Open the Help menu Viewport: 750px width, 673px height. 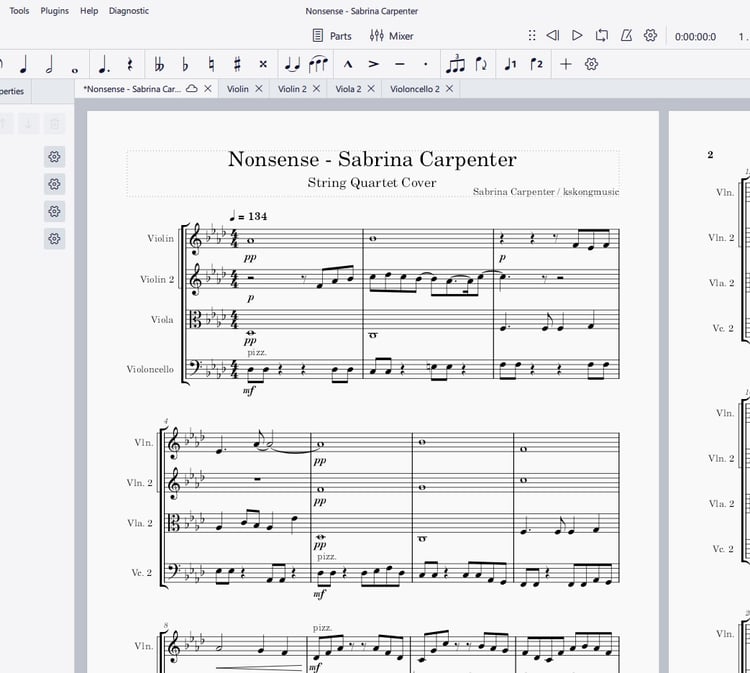point(89,11)
